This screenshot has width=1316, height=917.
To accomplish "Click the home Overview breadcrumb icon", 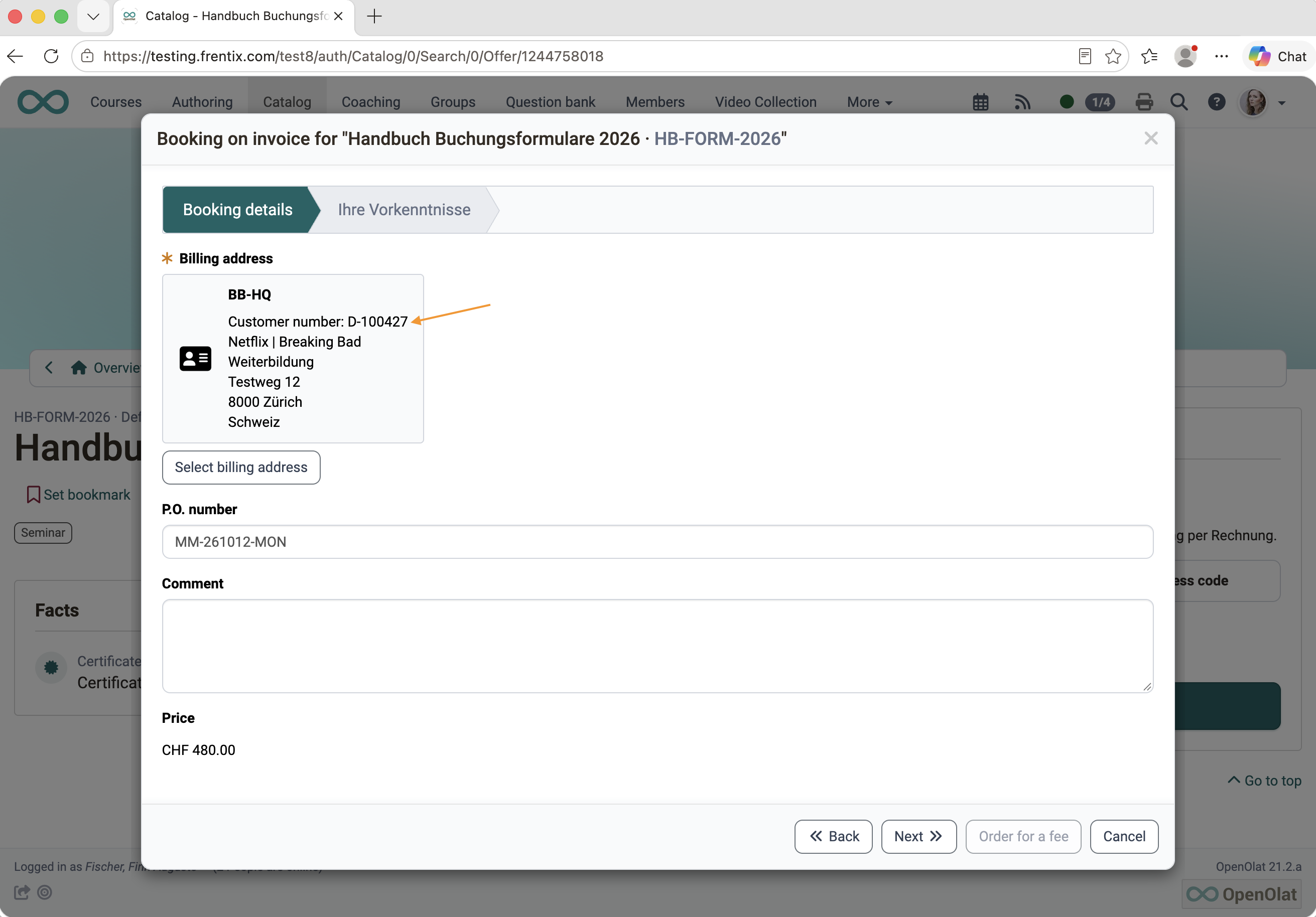I will (x=78, y=368).
